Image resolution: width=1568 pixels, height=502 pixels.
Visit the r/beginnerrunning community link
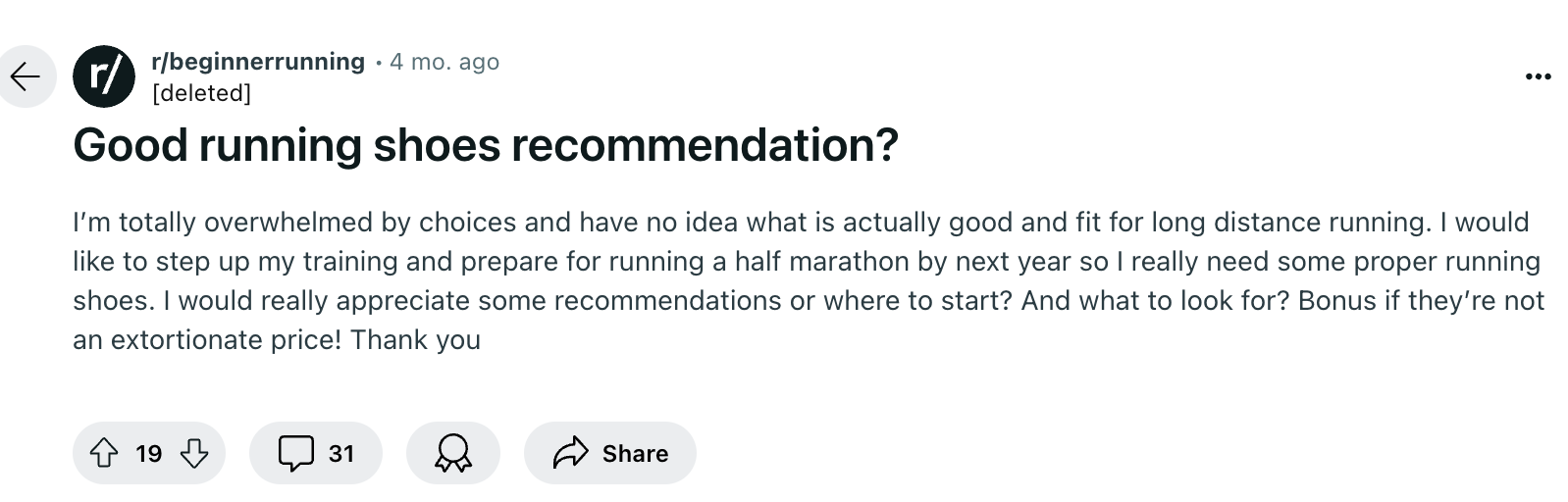(258, 62)
